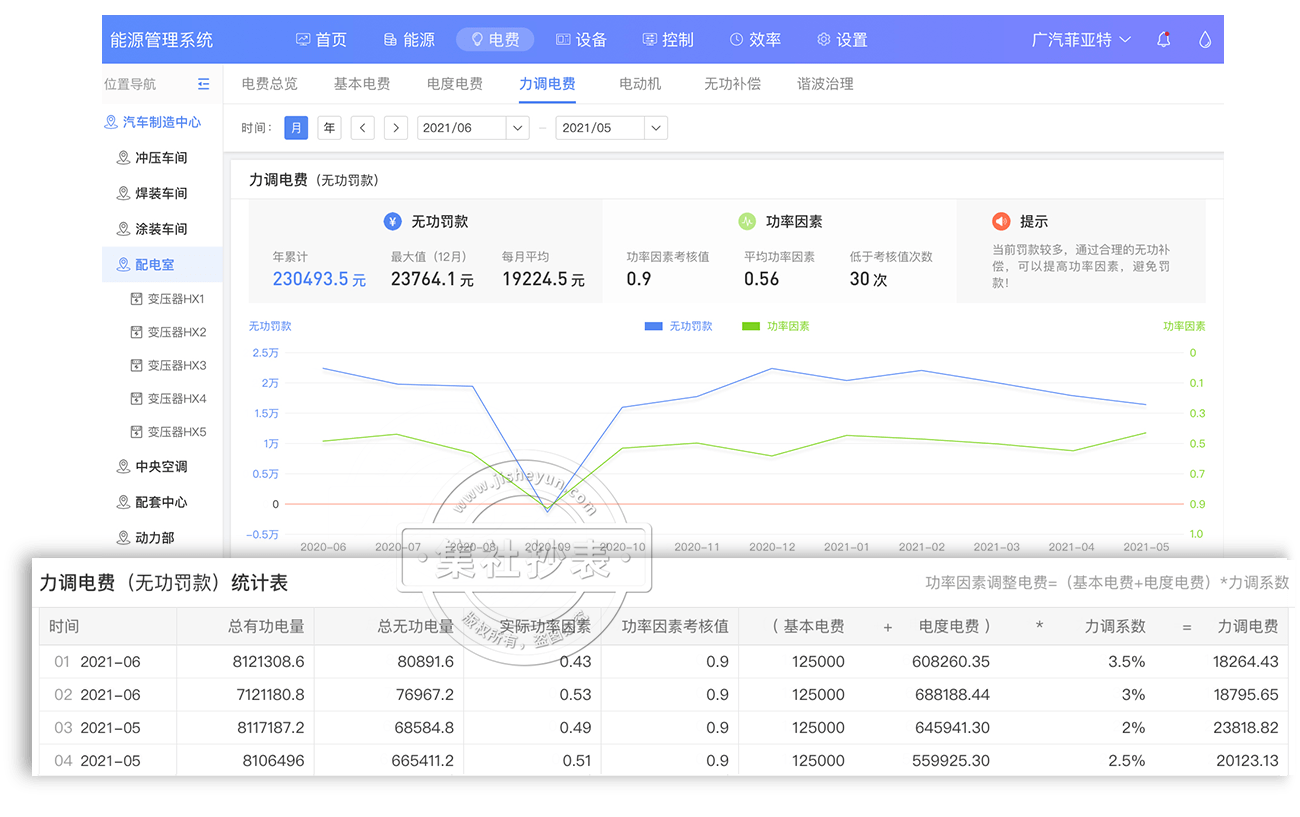Click the green 功率因素 waveform icon
This screenshot has height=817, width=1300.
747,222
